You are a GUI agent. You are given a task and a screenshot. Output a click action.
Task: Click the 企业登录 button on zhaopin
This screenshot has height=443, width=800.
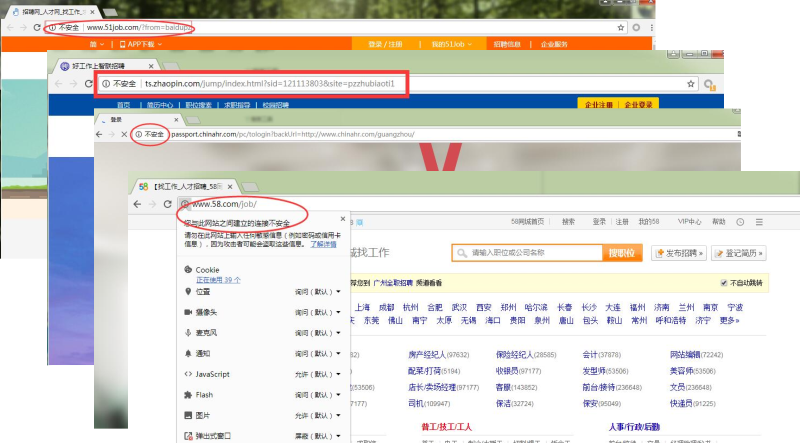click(x=639, y=105)
